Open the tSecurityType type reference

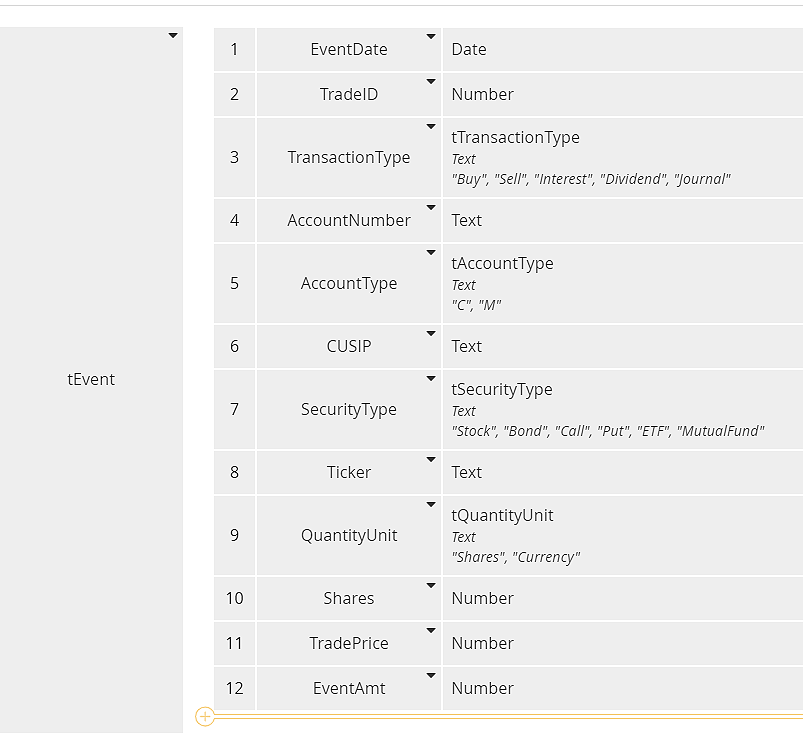(502, 389)
